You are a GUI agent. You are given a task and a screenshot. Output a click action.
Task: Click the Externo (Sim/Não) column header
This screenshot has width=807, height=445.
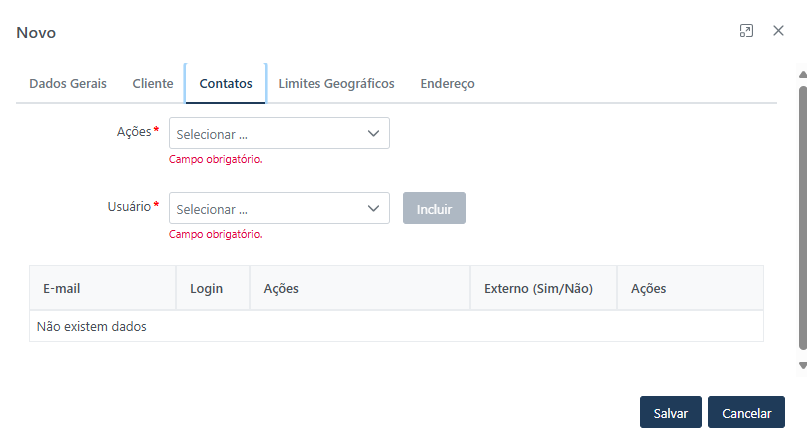click(x=538, y=288)
